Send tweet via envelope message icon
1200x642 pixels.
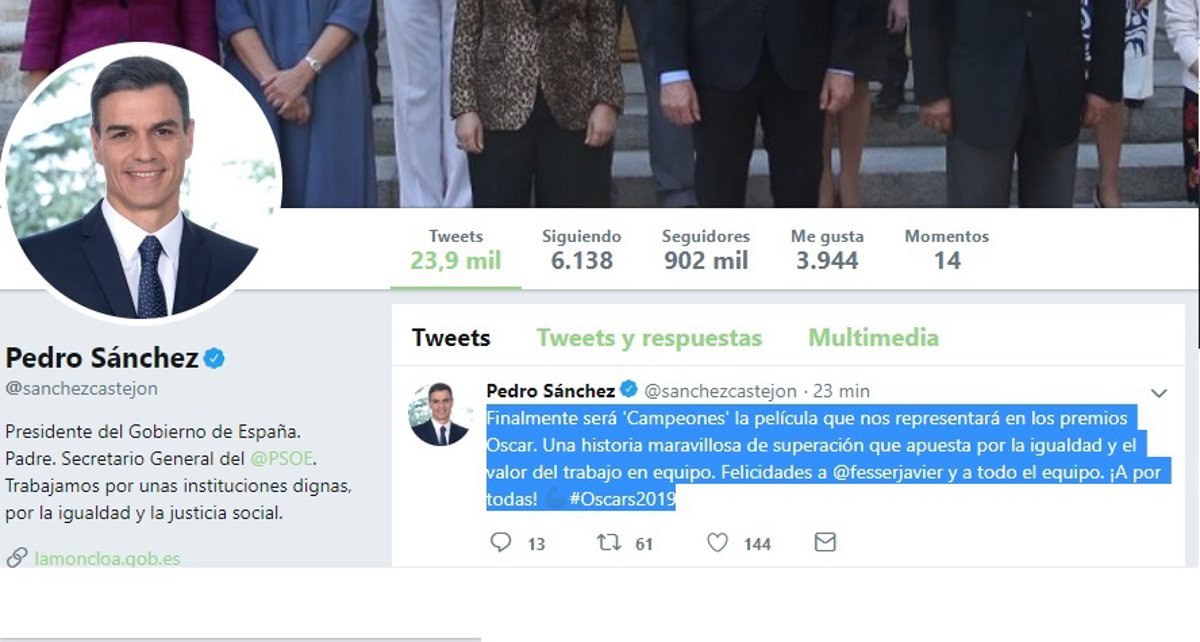(825, 543)
